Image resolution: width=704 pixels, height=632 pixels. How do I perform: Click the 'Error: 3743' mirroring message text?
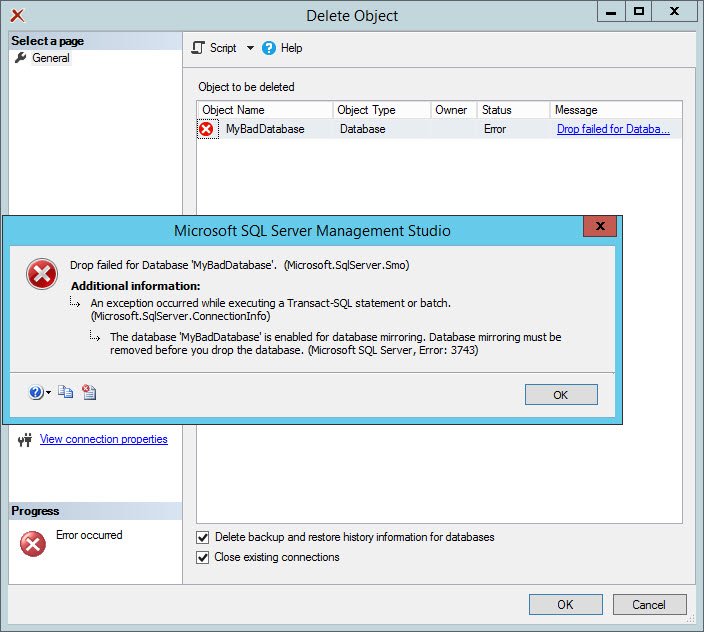point(336,343)
